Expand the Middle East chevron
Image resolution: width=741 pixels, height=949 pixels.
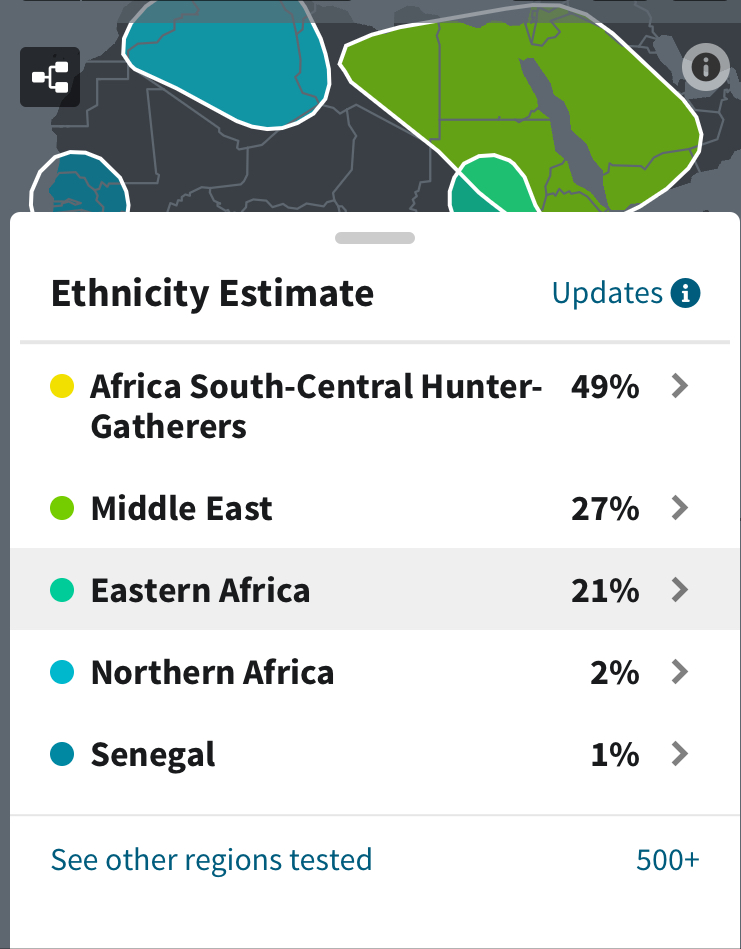(680, 508)
